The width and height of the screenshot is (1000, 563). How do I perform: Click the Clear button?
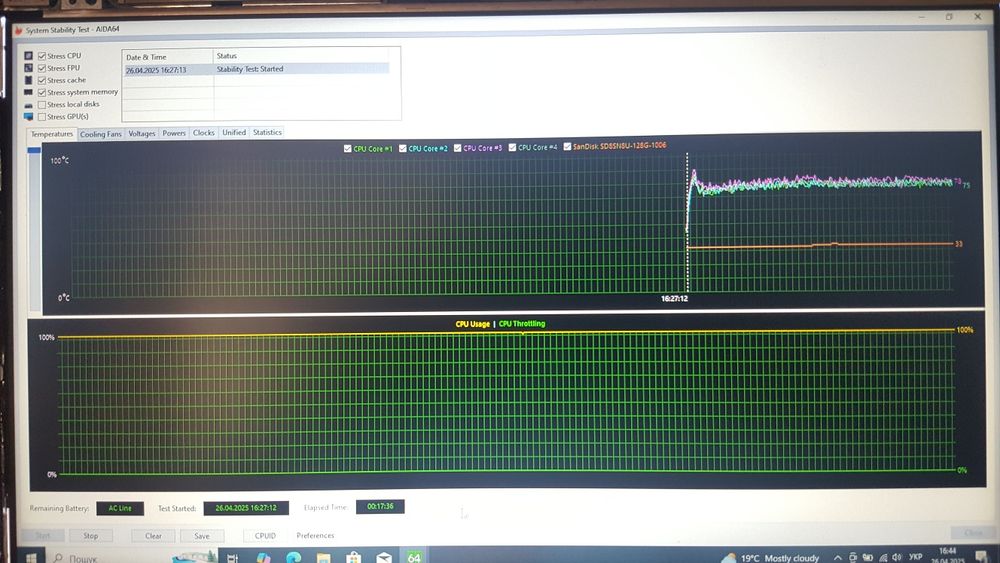point(153,536)
